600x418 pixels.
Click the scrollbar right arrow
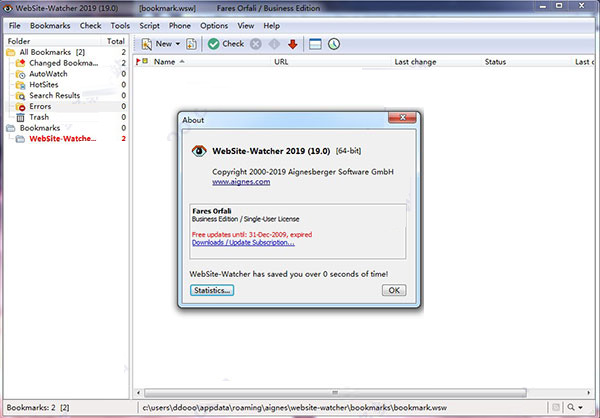click(x=589, y=393)
